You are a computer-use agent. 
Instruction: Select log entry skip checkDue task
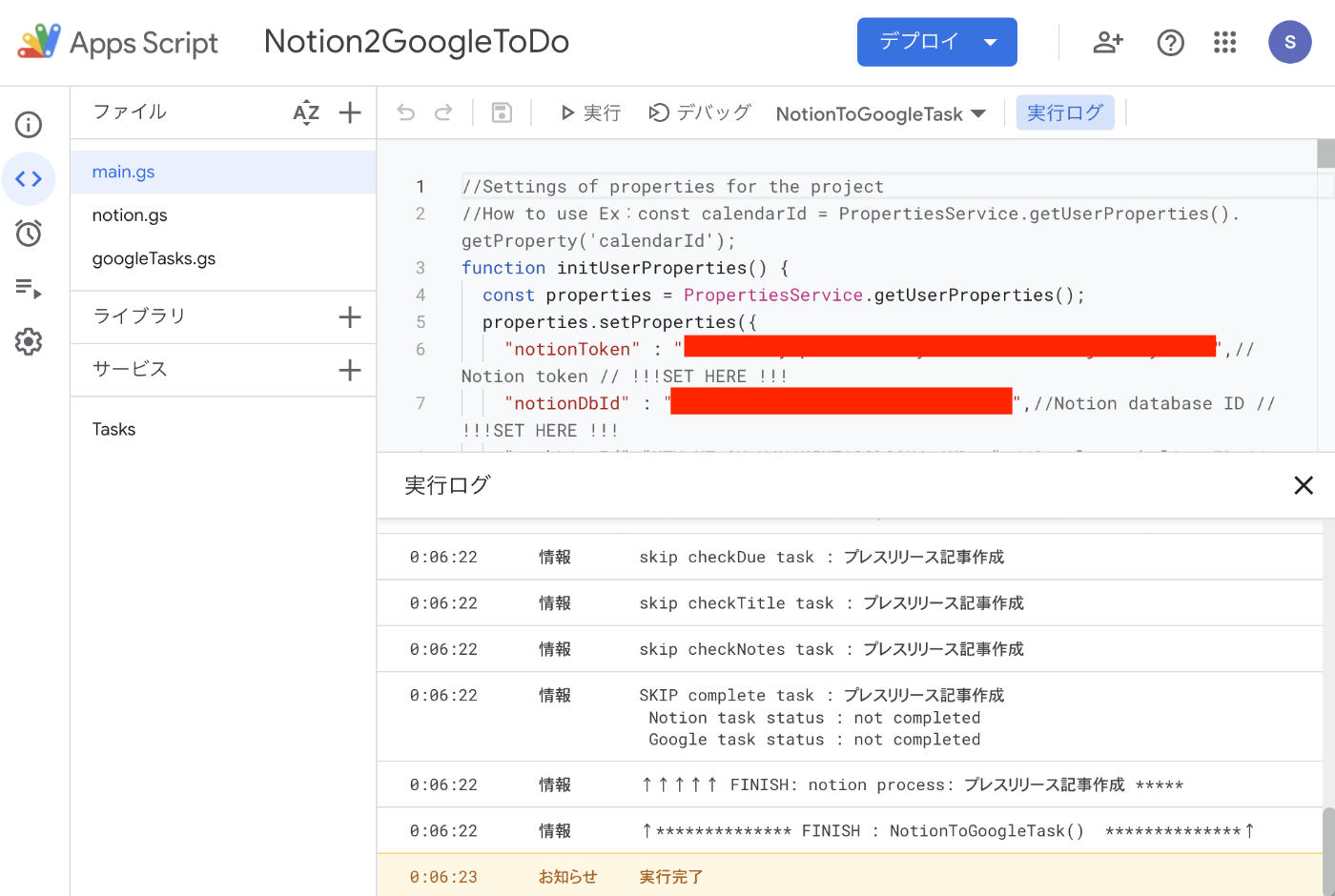tap(850, 557)
